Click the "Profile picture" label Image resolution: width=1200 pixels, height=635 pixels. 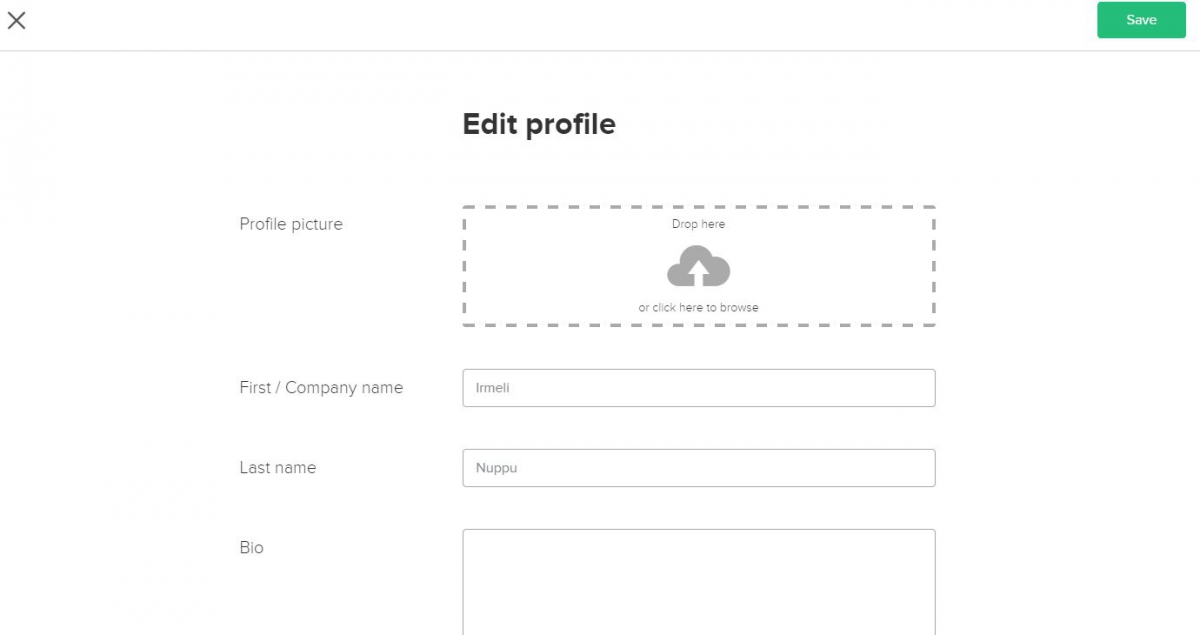[x=291, y=224]
